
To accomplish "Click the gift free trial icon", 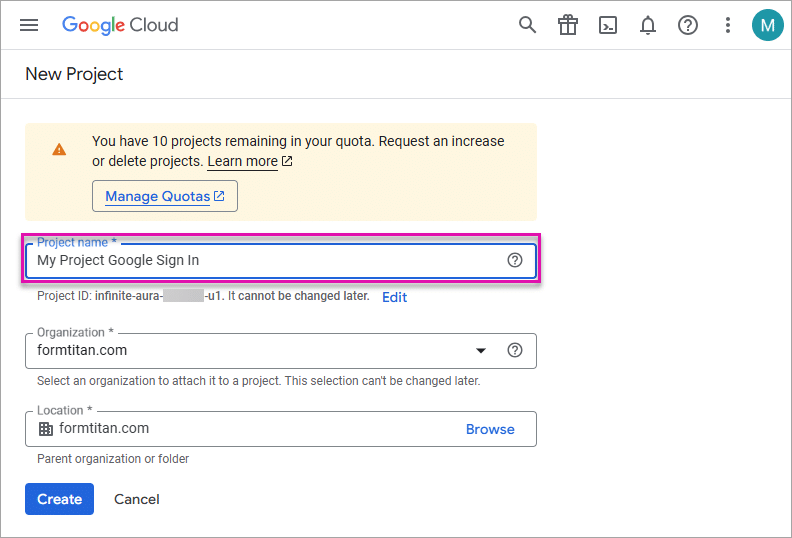I will [x=568, y=25].
